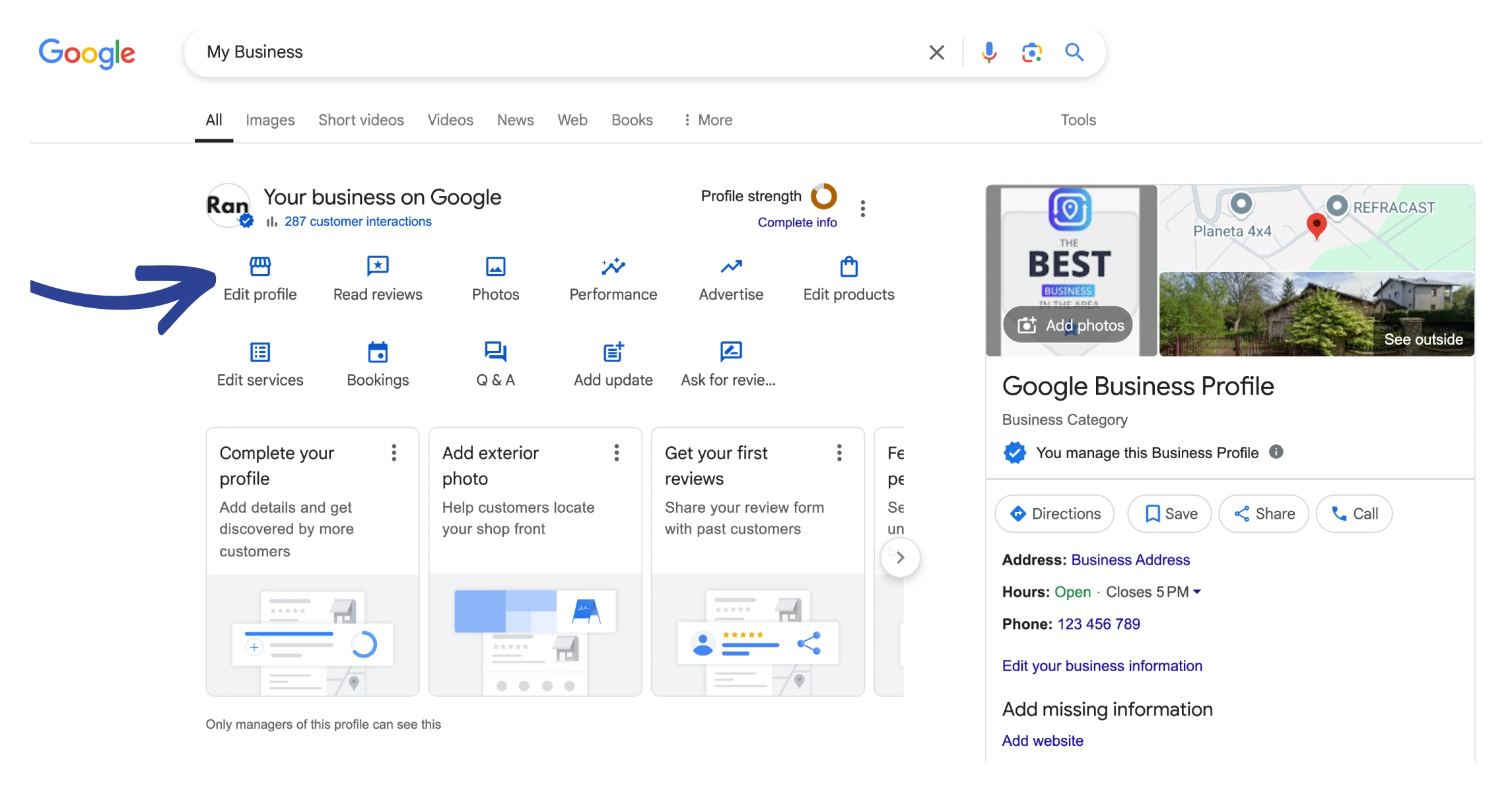Search by image with Google Lens icon
Screen dimensions: 1512x792
(x=1031, y=52)
